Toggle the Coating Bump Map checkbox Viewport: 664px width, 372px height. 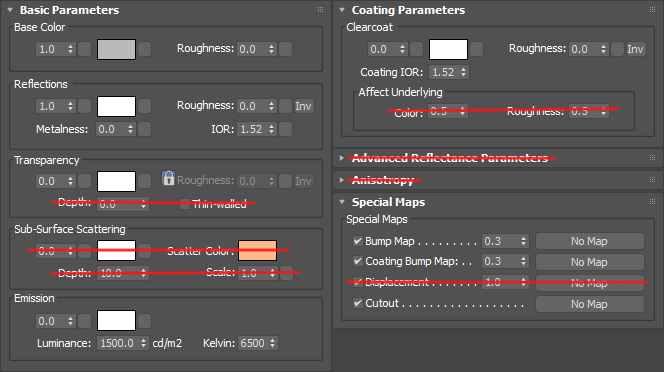click(358, 261)
